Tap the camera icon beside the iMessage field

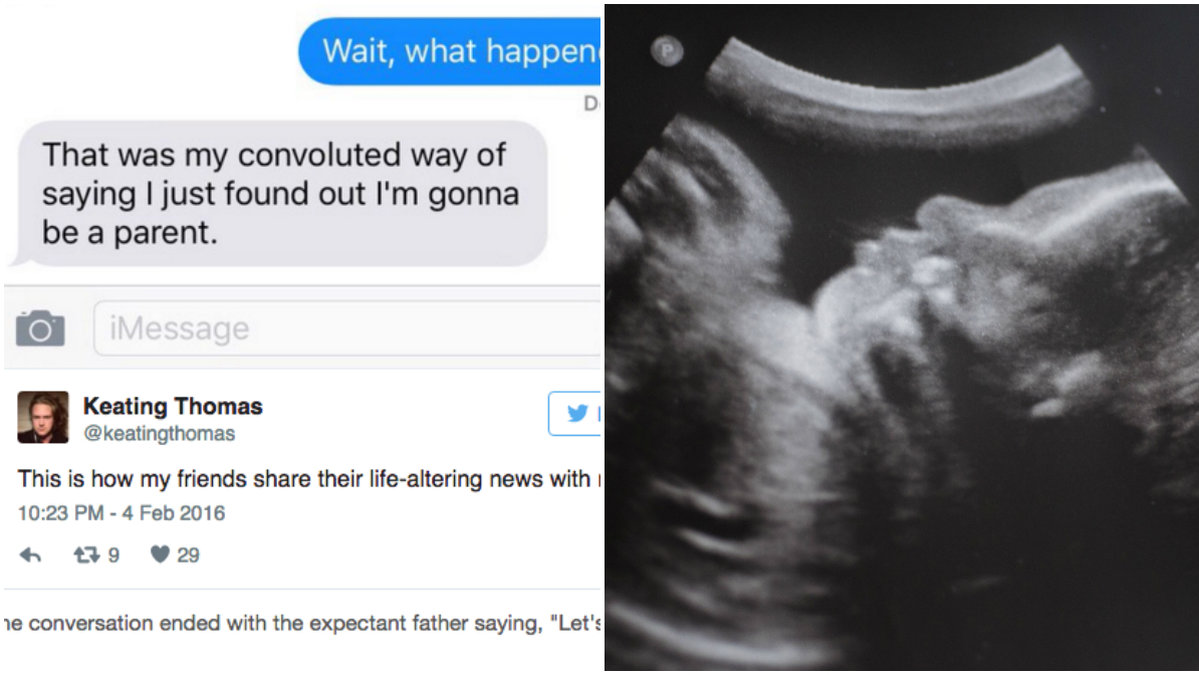tap(40, 329)
